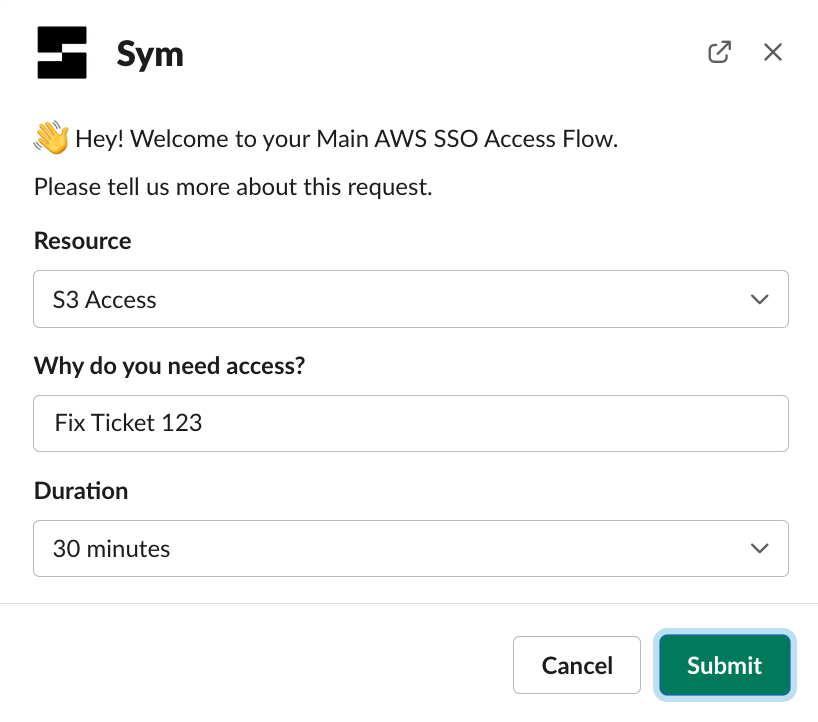Select the 'S3 Access' value text

tap(105, 299)
